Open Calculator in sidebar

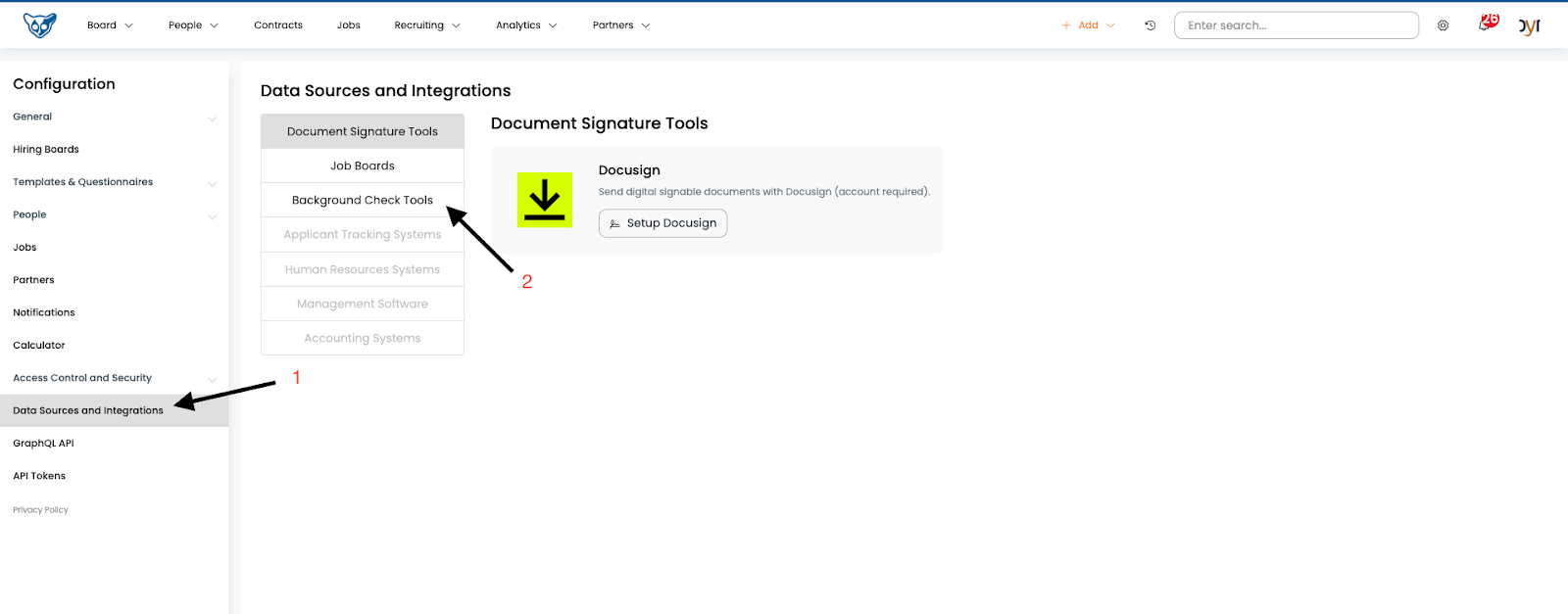114,346
